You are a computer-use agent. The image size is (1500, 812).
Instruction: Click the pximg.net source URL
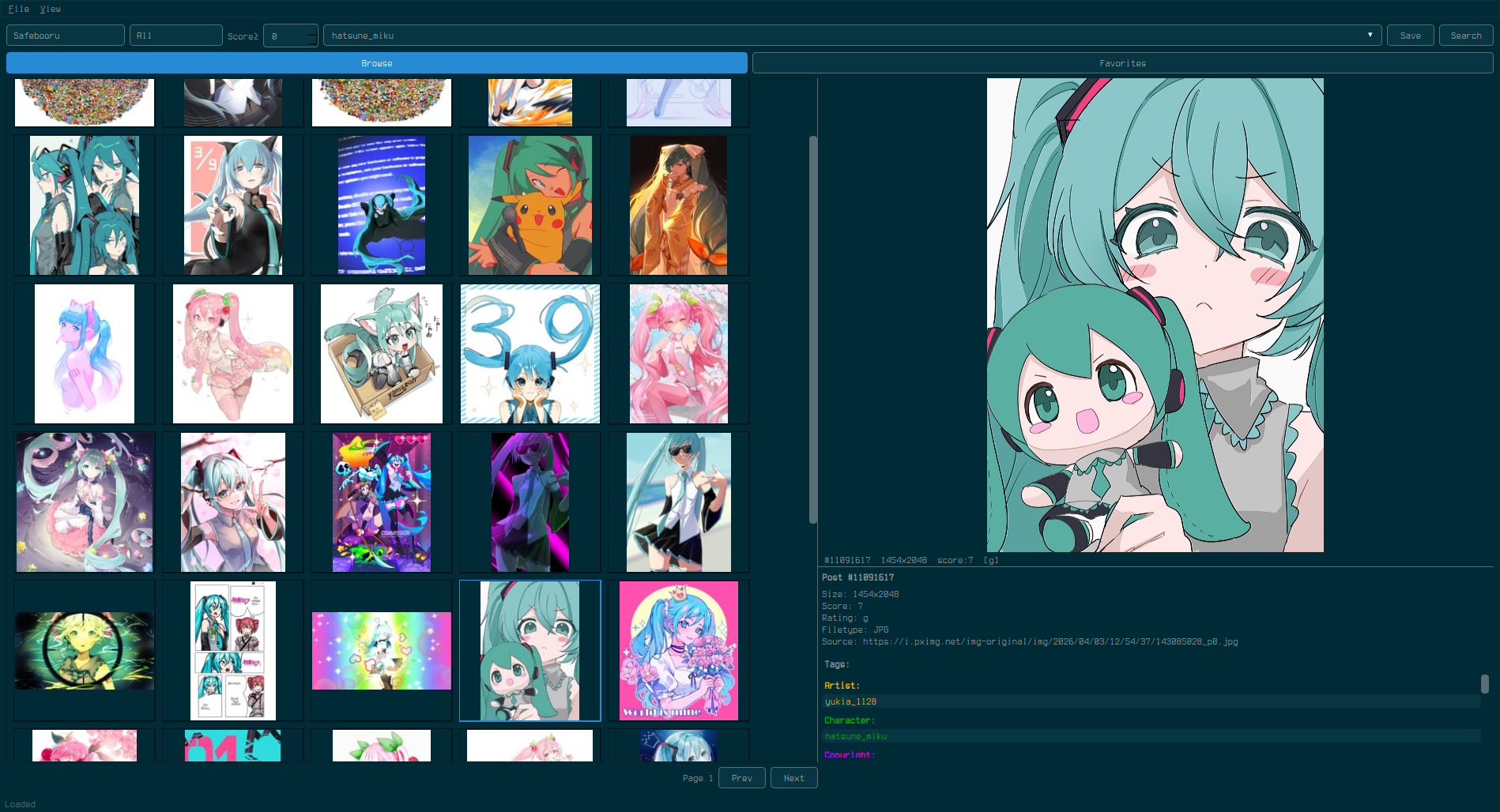coord(1051,641)
